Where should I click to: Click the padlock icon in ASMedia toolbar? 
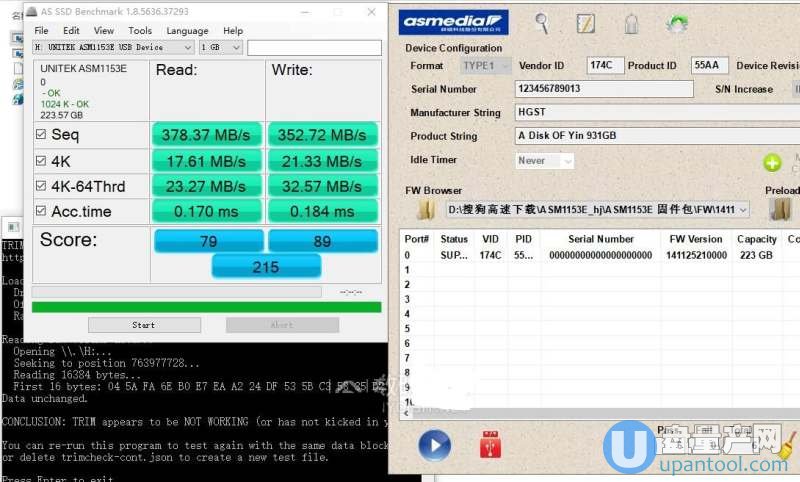tap(631, 23)
